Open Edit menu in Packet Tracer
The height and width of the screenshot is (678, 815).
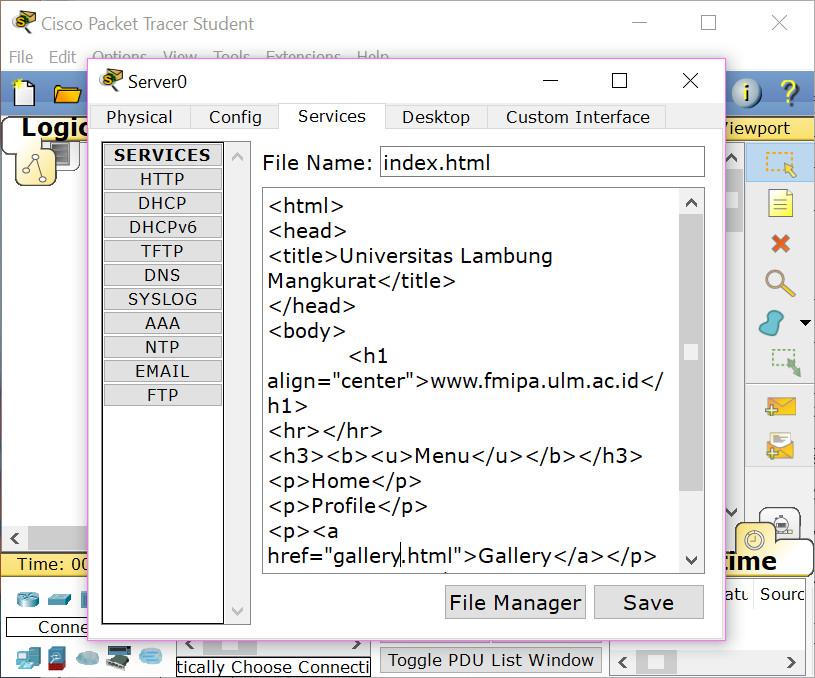[62, 57]
